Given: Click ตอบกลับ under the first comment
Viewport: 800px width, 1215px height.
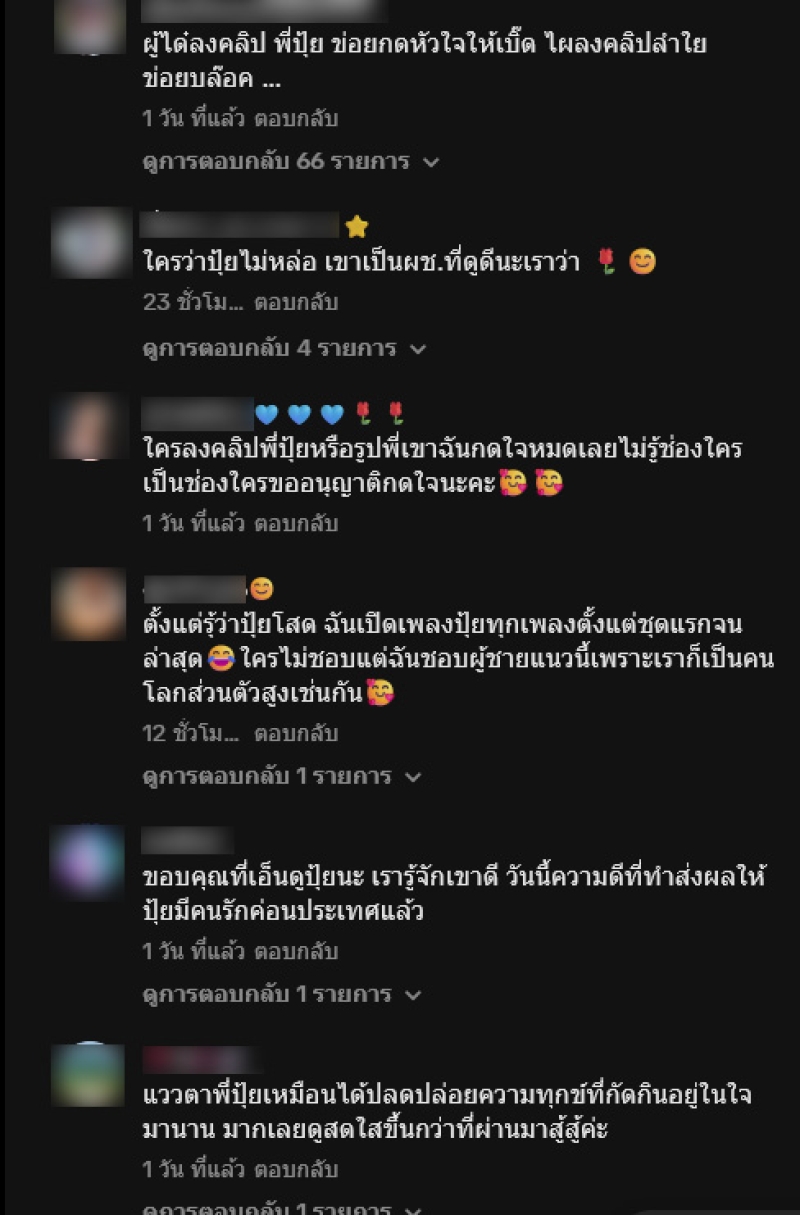Looking at the screenshot, I should point(296,118).
